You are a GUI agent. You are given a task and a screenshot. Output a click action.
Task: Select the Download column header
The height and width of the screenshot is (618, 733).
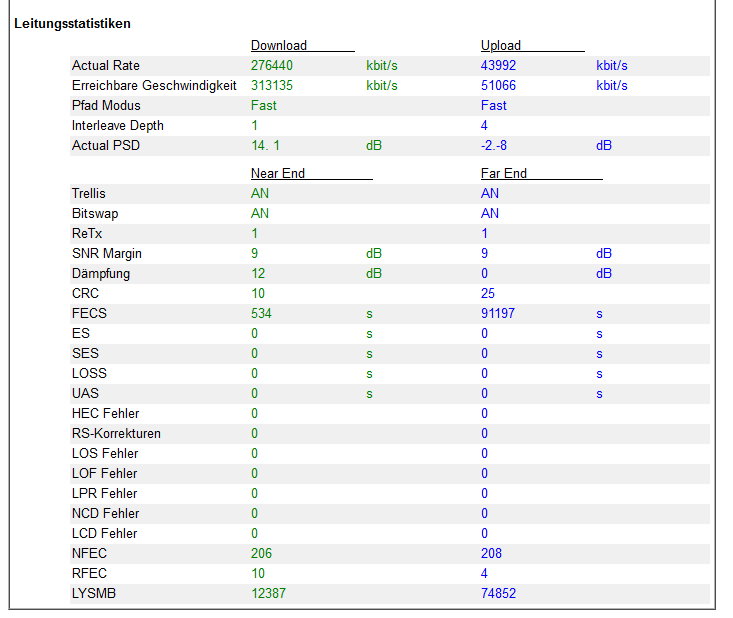(279, 45)
